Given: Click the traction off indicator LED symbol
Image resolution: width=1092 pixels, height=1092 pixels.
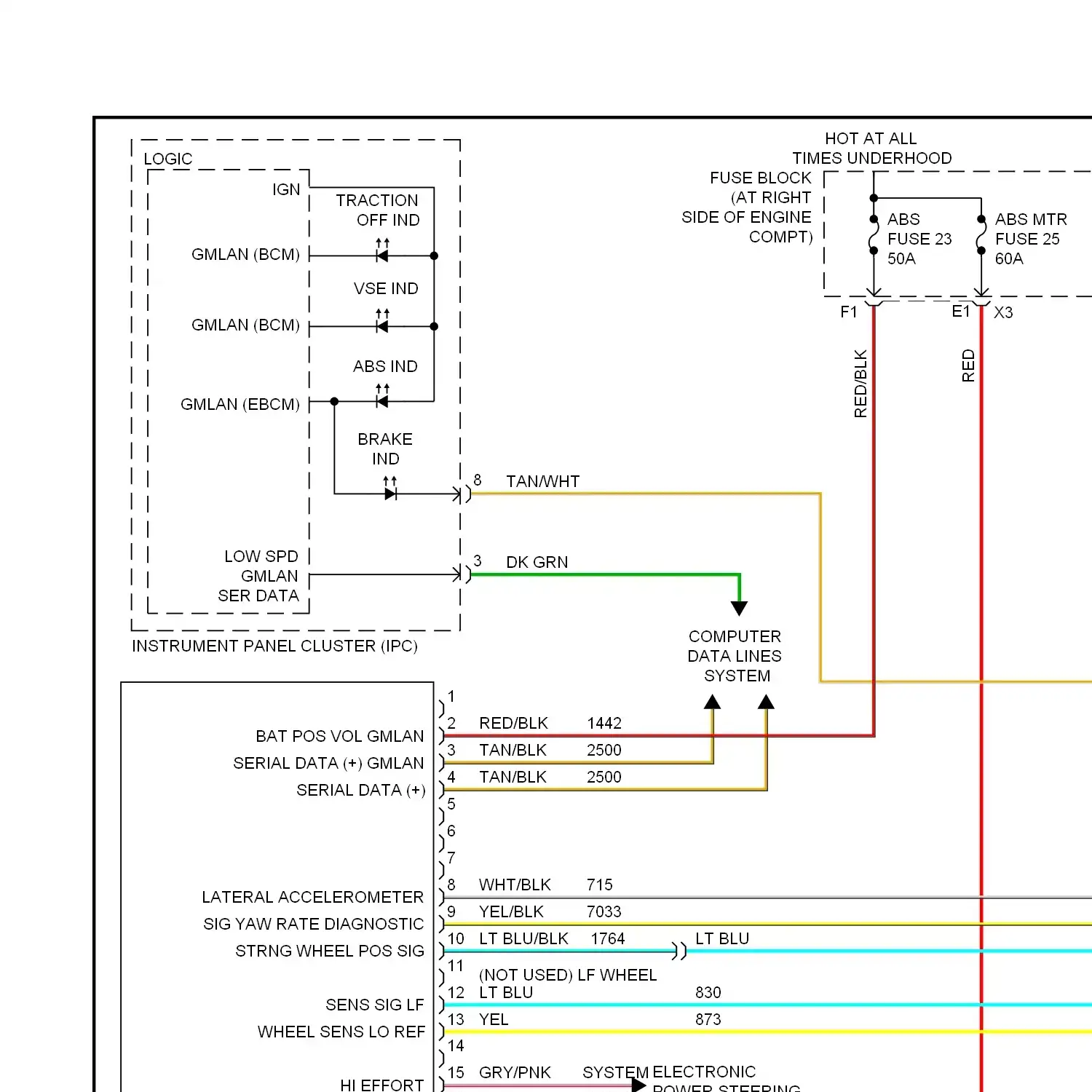Looking at the screenshot, I should point(382,250).
